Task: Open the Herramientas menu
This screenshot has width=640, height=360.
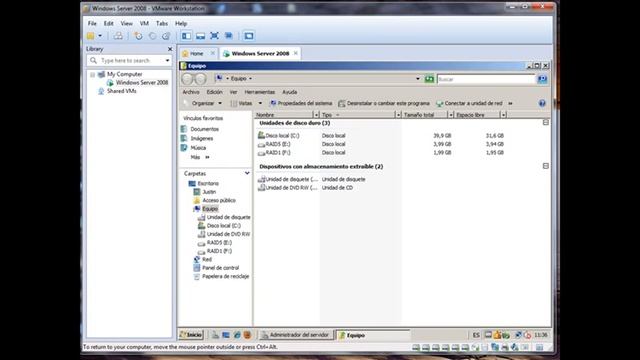Action: (260, 92)
